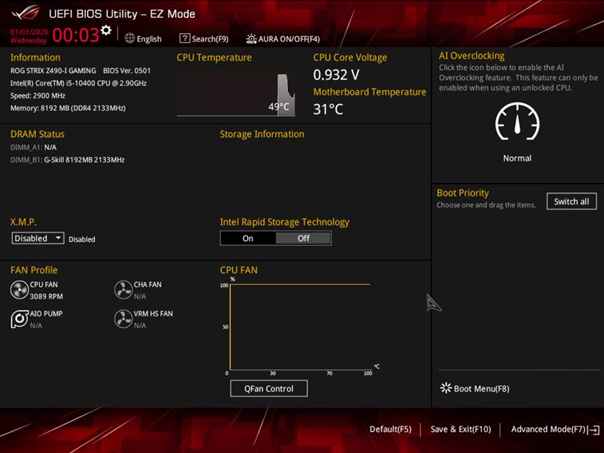The height and width of the screenshot is (453, 604).
Task: Click 31°C motherboard temperature value
Action: pyautogui.click(x=328, y=109)
